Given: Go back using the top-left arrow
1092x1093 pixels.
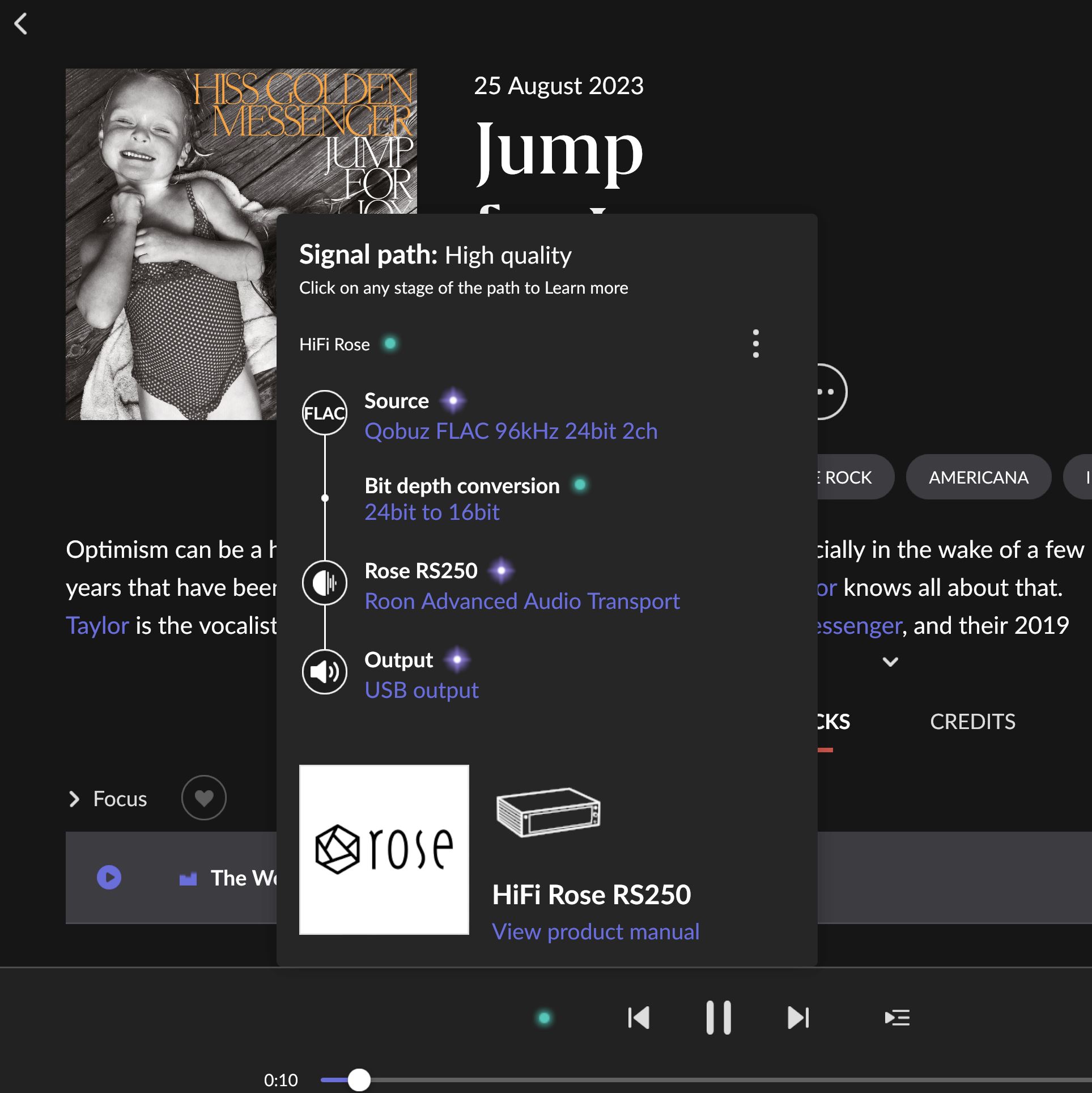Looking at the screenshot, I should (21, 24).
